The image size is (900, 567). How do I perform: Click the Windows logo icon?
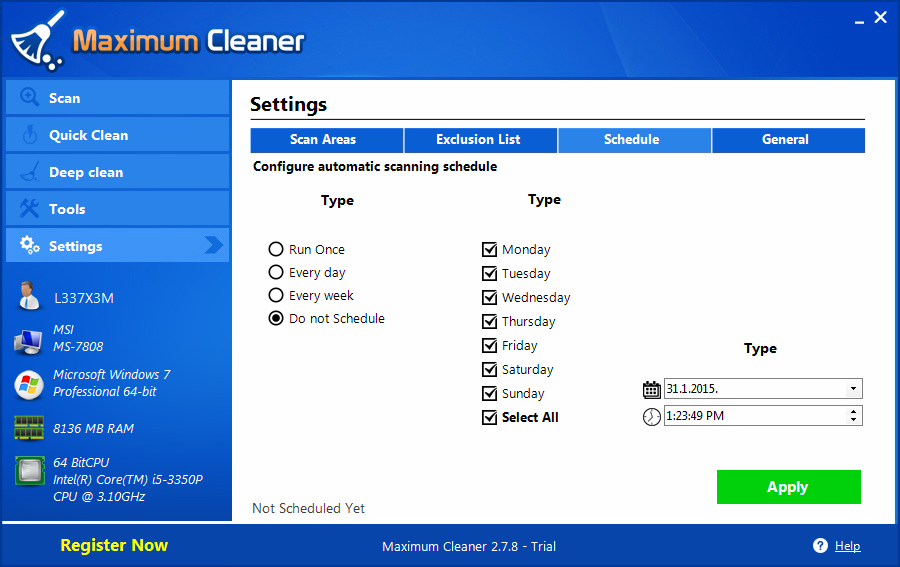click(29, 385)
